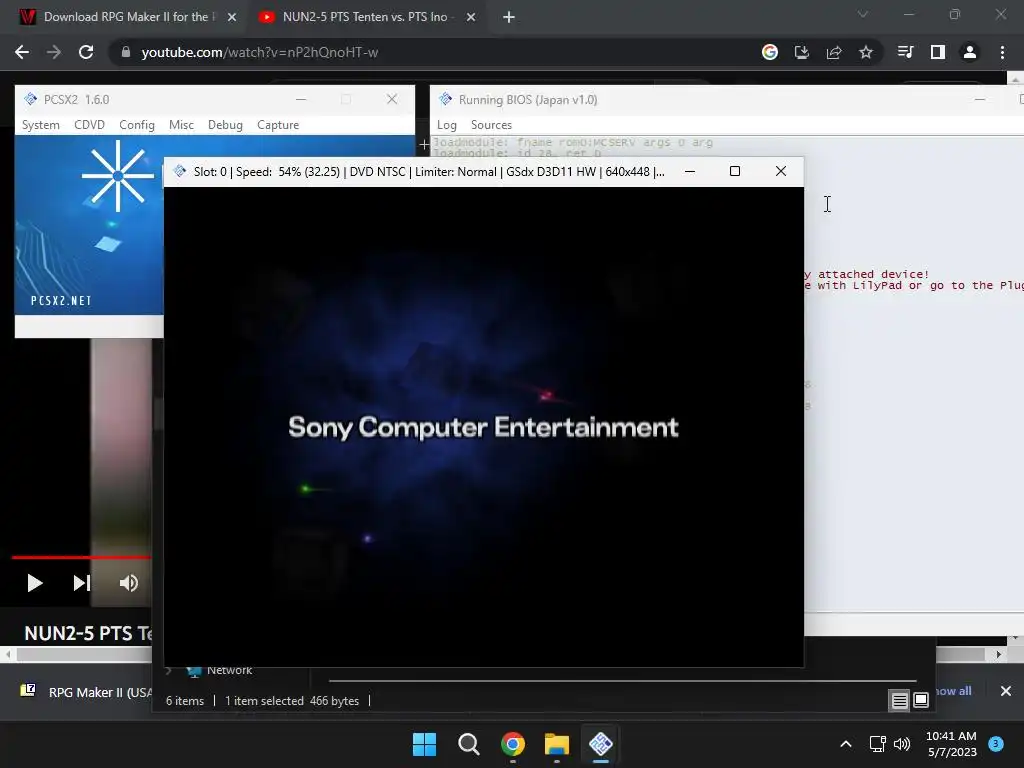Open notification badge in system tray
Screen dimensions: 1024x768
click(996, 743)
